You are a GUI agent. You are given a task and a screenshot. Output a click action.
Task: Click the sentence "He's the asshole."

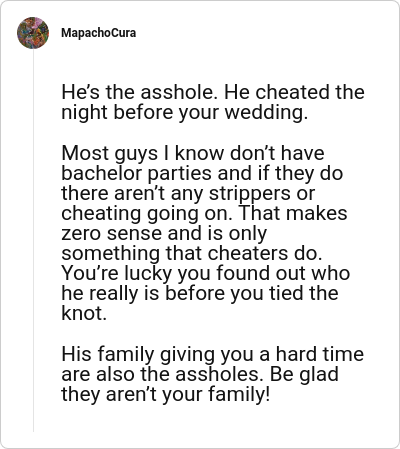pos(139,92)
